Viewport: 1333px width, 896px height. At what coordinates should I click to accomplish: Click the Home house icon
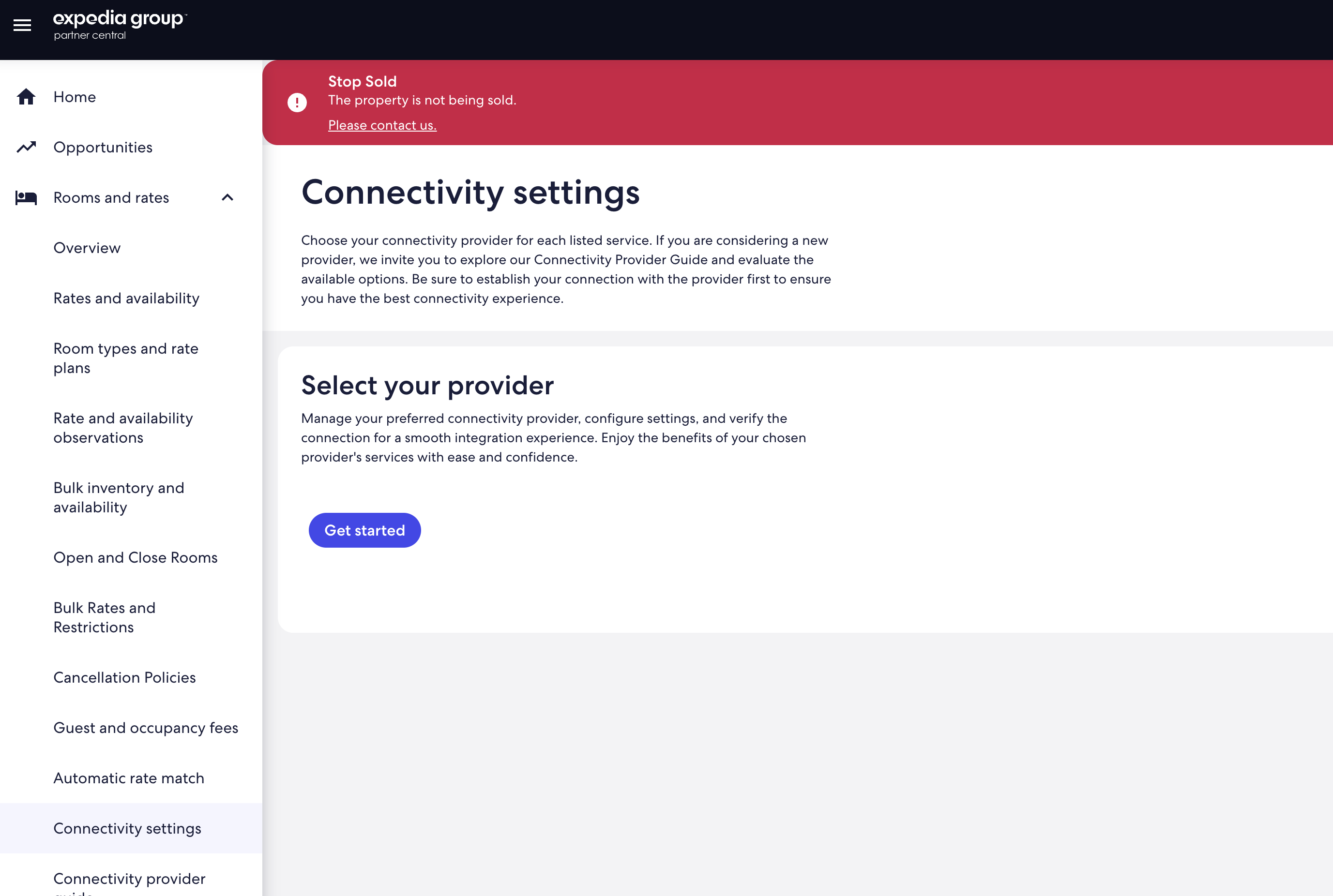coord(26,97)
